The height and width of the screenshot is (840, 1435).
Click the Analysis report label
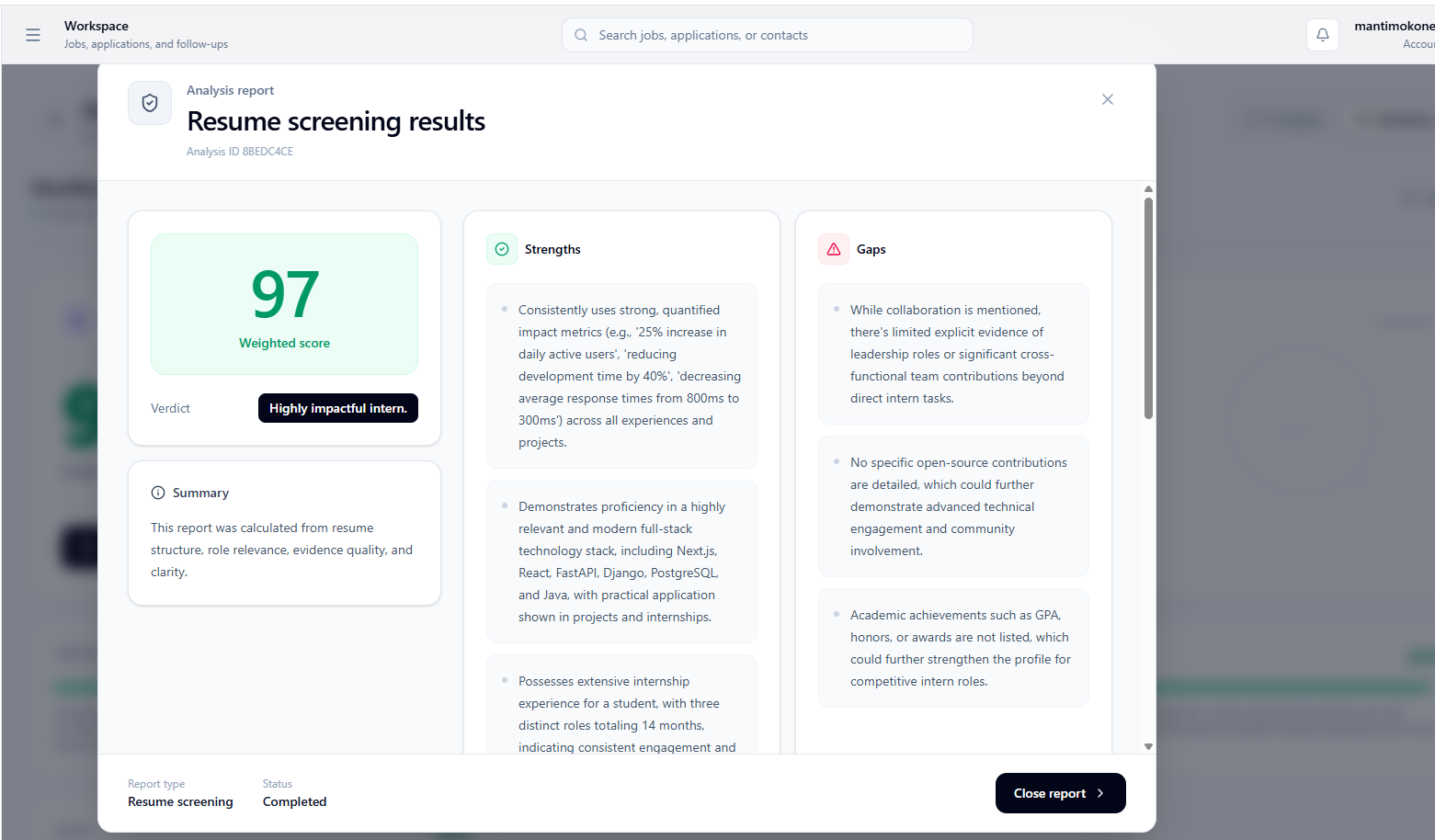point(230,90)
